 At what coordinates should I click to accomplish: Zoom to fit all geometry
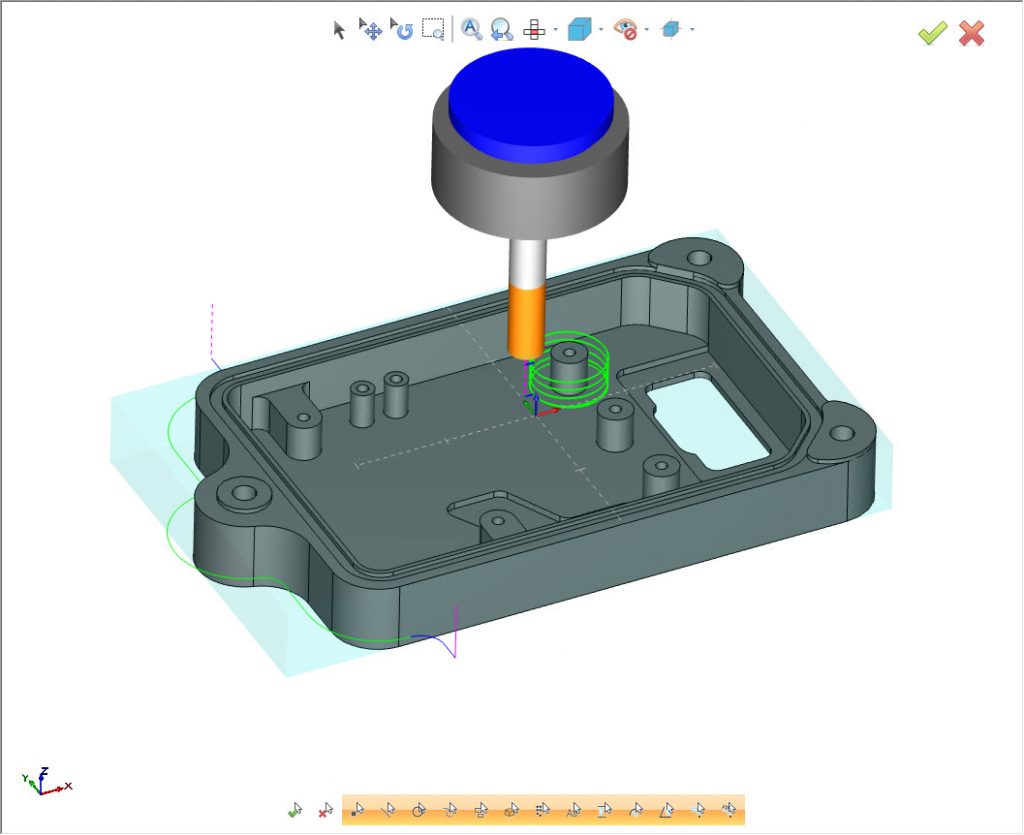coord(471,29)
